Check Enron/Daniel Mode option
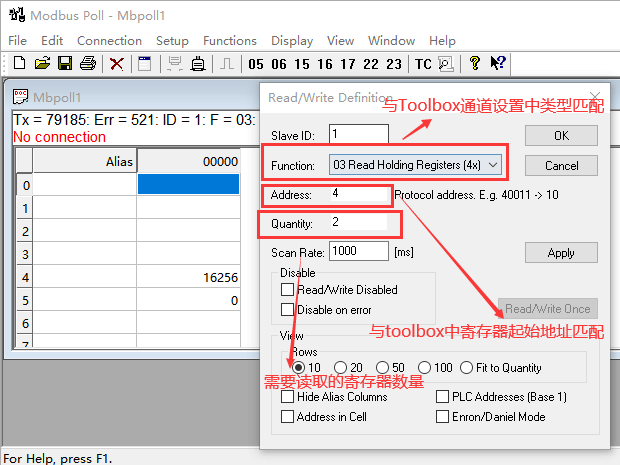The image size is (620, 465). click(442, 417)
